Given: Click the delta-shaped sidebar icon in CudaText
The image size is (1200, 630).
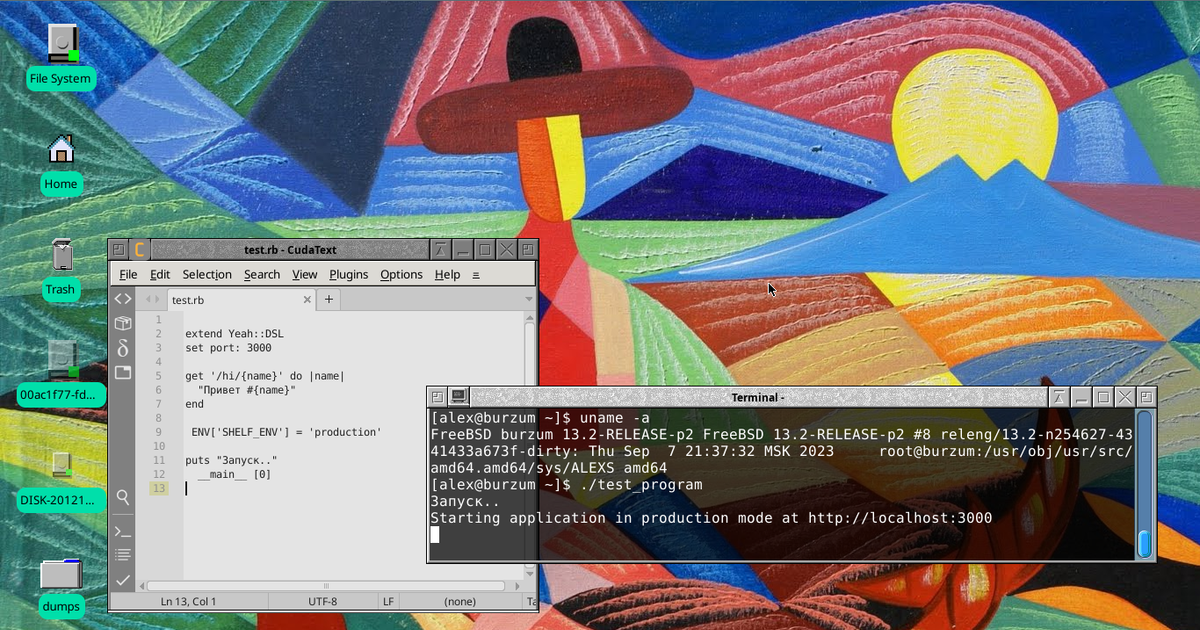Looking at the screenshot, I should pos(122,348).
